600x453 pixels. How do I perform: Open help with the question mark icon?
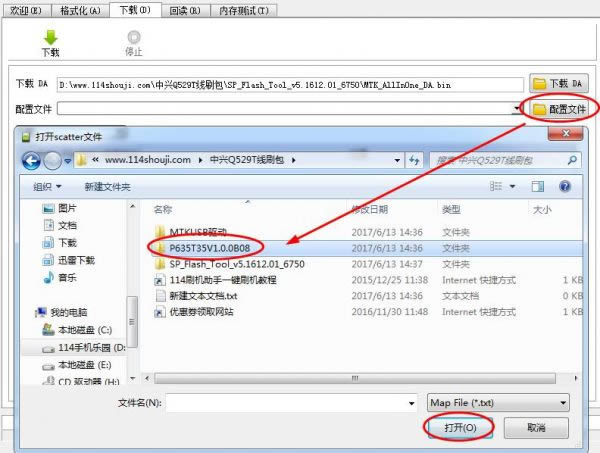click(565, 186)
